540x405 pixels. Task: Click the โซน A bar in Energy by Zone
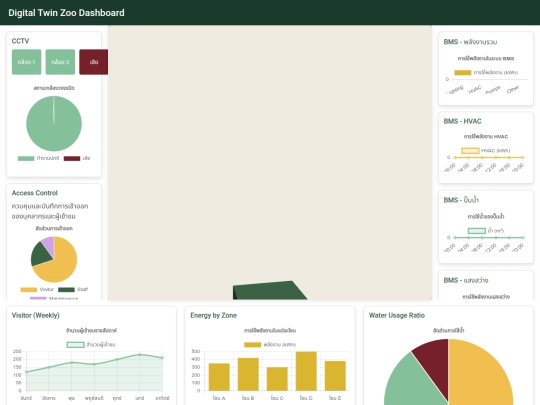(219, 377)
